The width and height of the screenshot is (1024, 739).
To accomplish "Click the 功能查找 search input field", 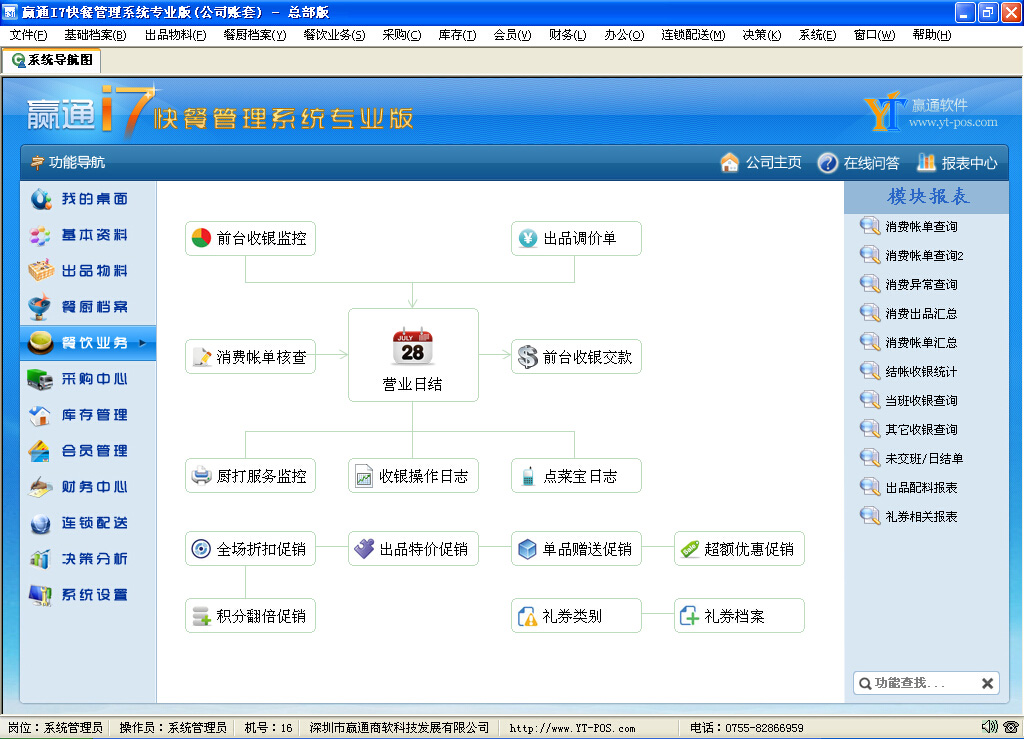I will click(x=926, y=684).
